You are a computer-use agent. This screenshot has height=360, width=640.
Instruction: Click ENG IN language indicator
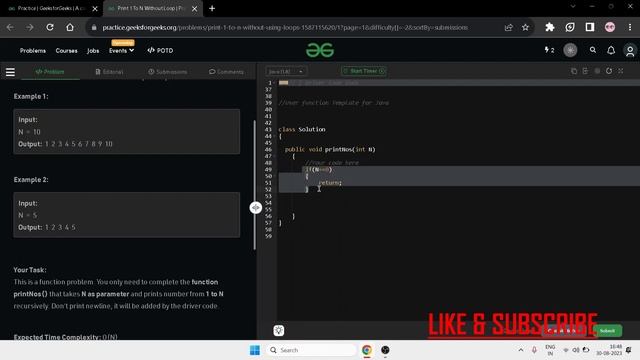click(x=550, y=350)
